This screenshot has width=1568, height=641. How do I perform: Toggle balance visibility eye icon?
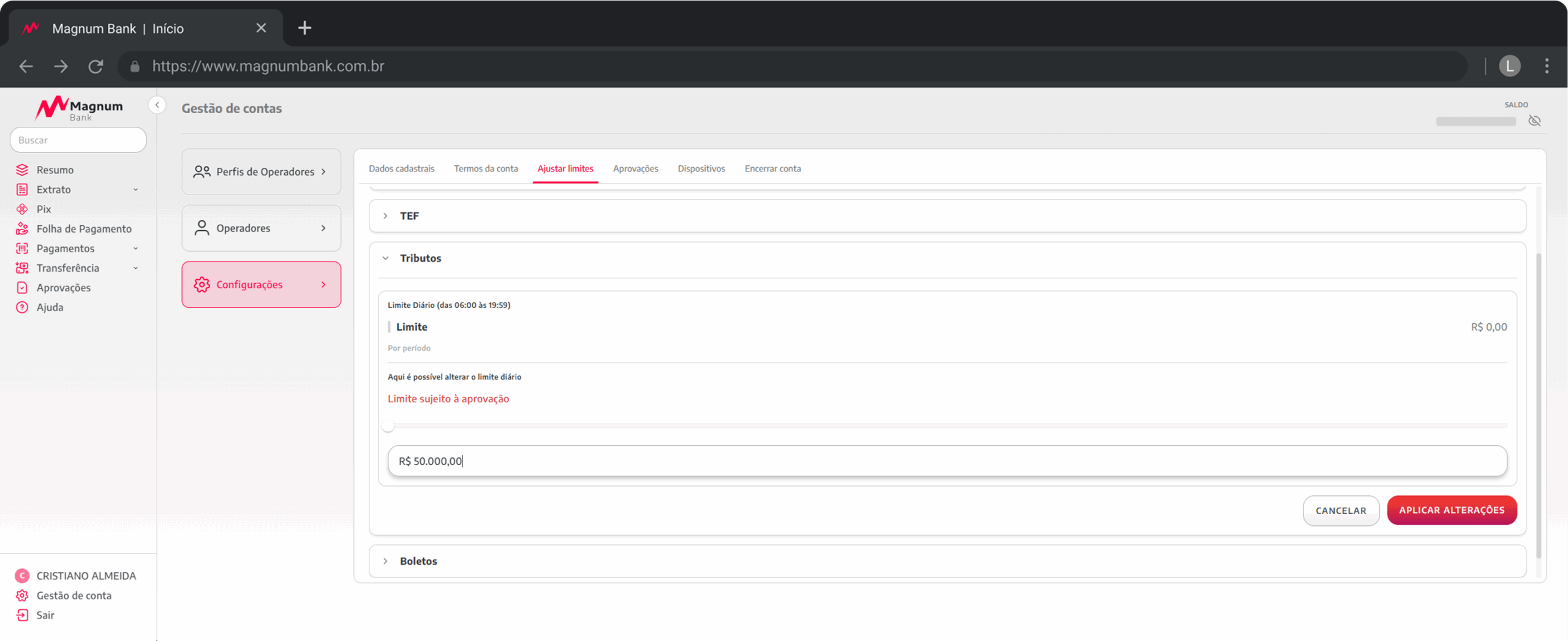[1534, 121]
